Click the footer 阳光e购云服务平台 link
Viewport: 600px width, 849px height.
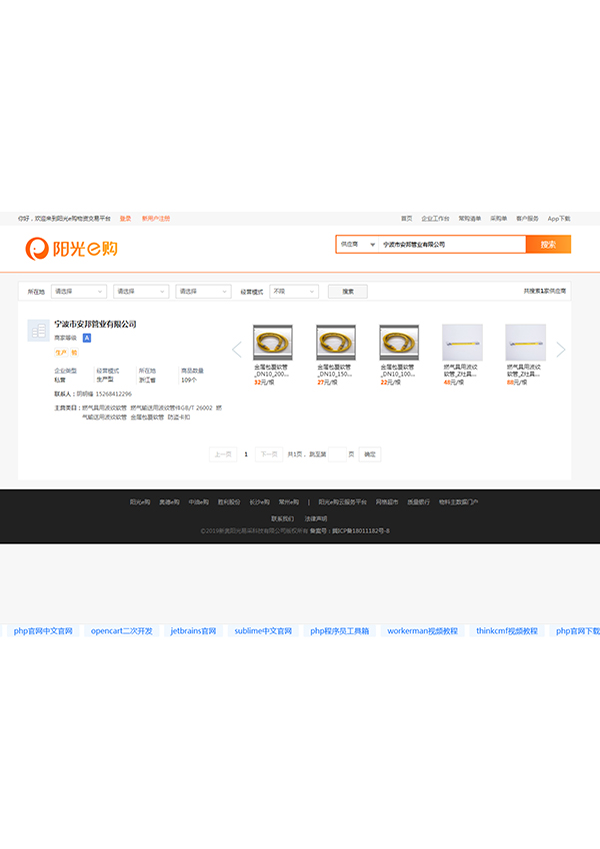[343, 502]
